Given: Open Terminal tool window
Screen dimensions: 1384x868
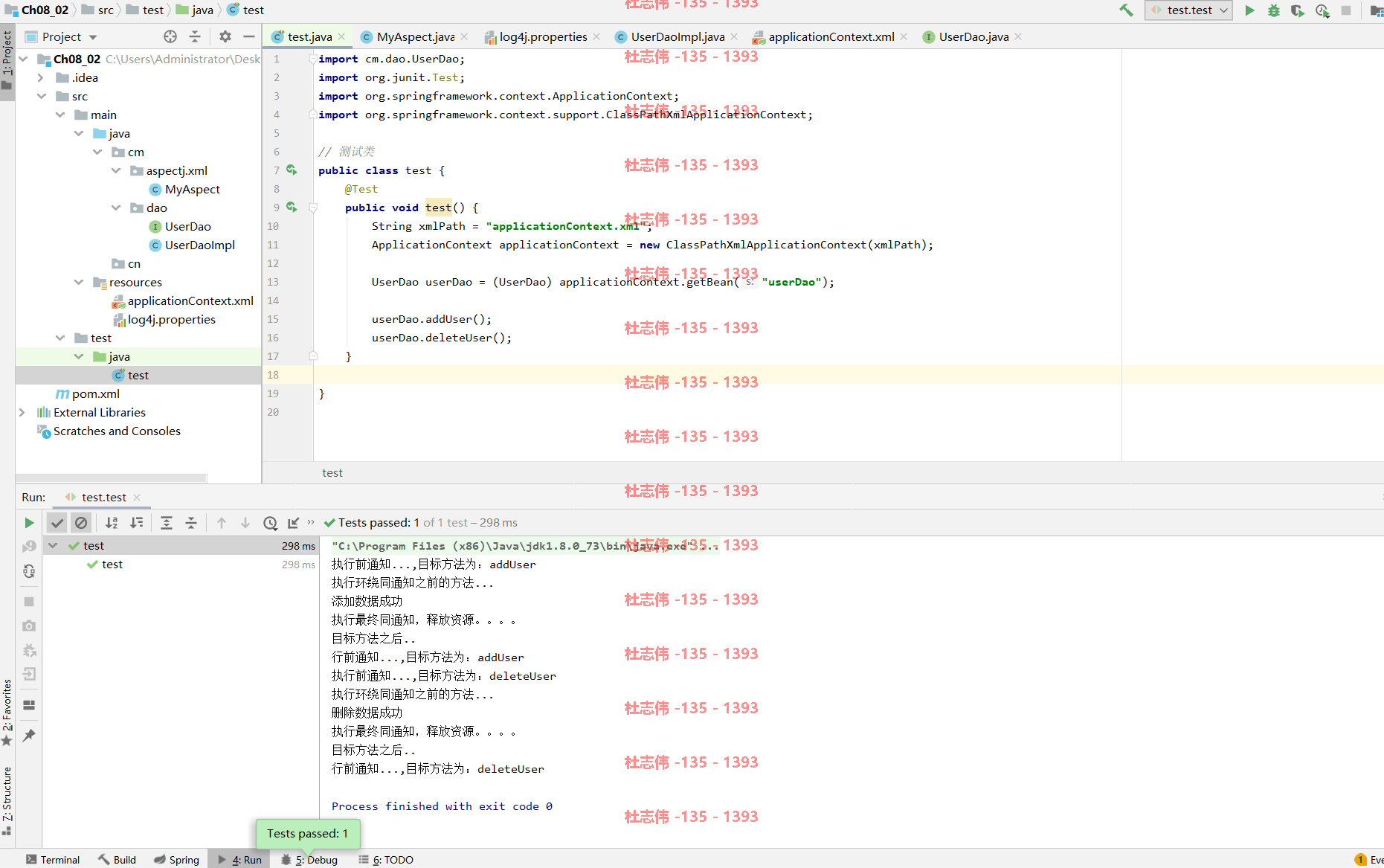Looking at the screenshot, I should coord(52,859).
